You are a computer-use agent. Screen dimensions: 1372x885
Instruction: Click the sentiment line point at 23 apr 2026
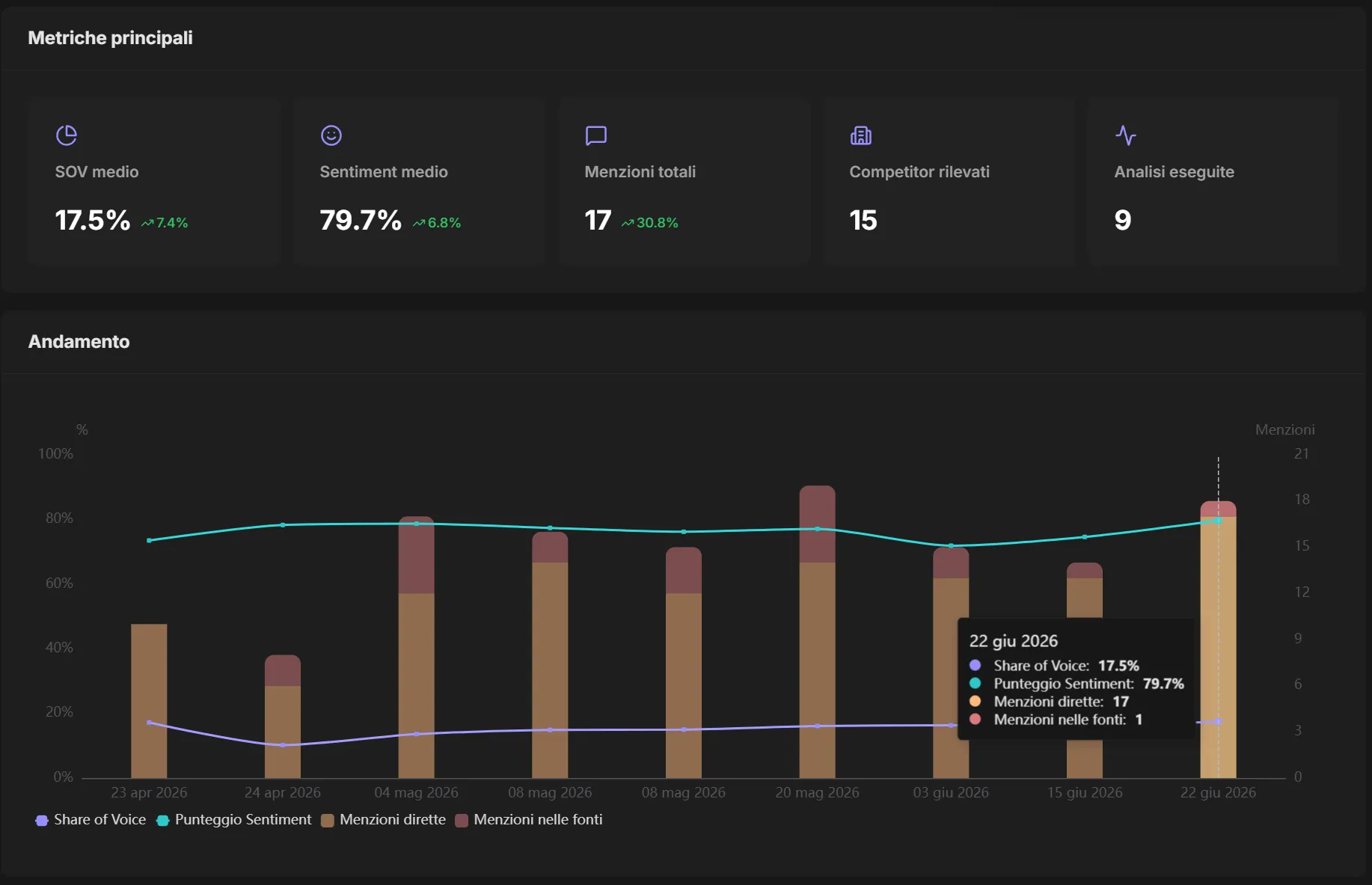tap(149, 540)
